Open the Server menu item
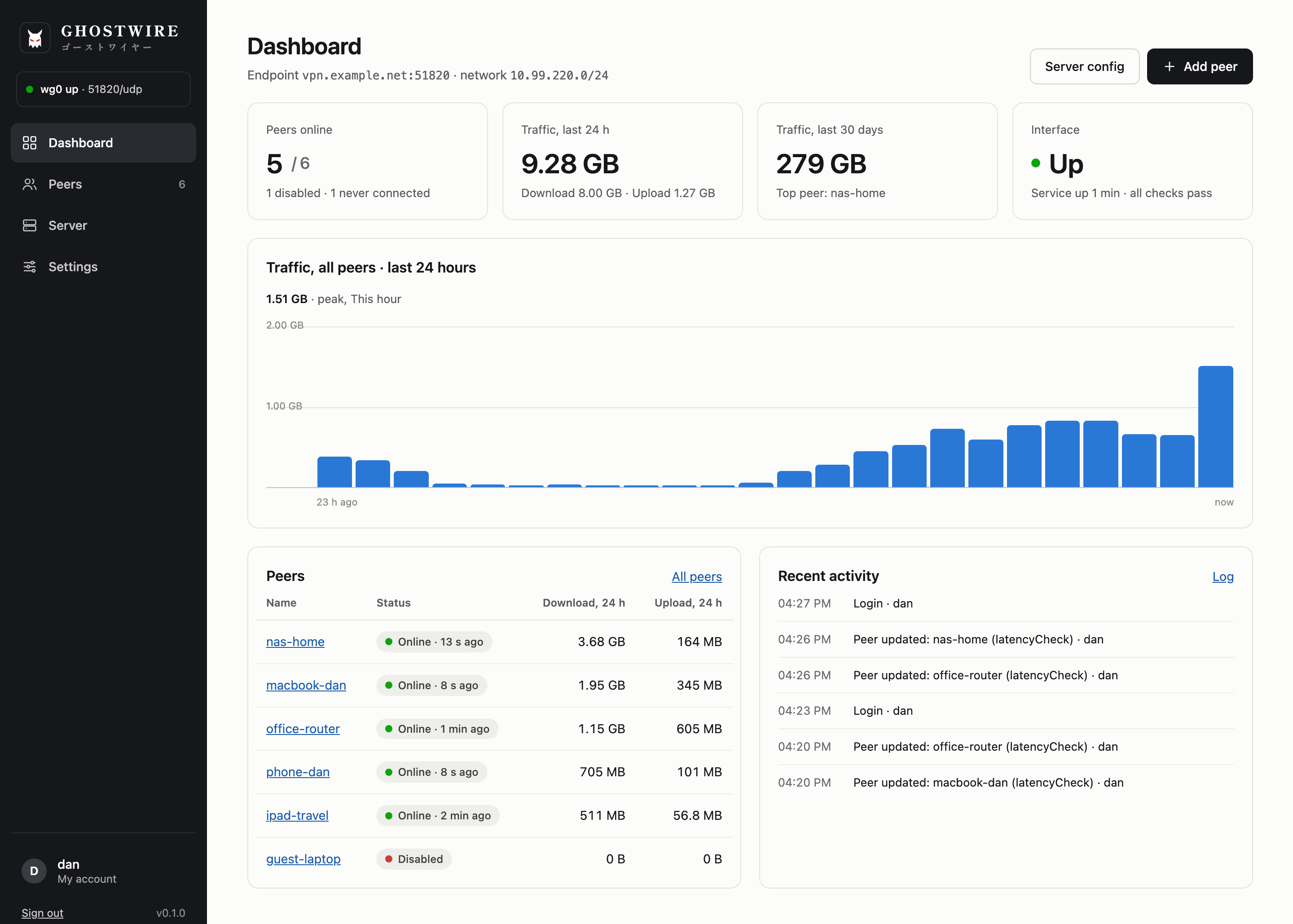The width and height of the screenshot is (1293, 924). 104,225
